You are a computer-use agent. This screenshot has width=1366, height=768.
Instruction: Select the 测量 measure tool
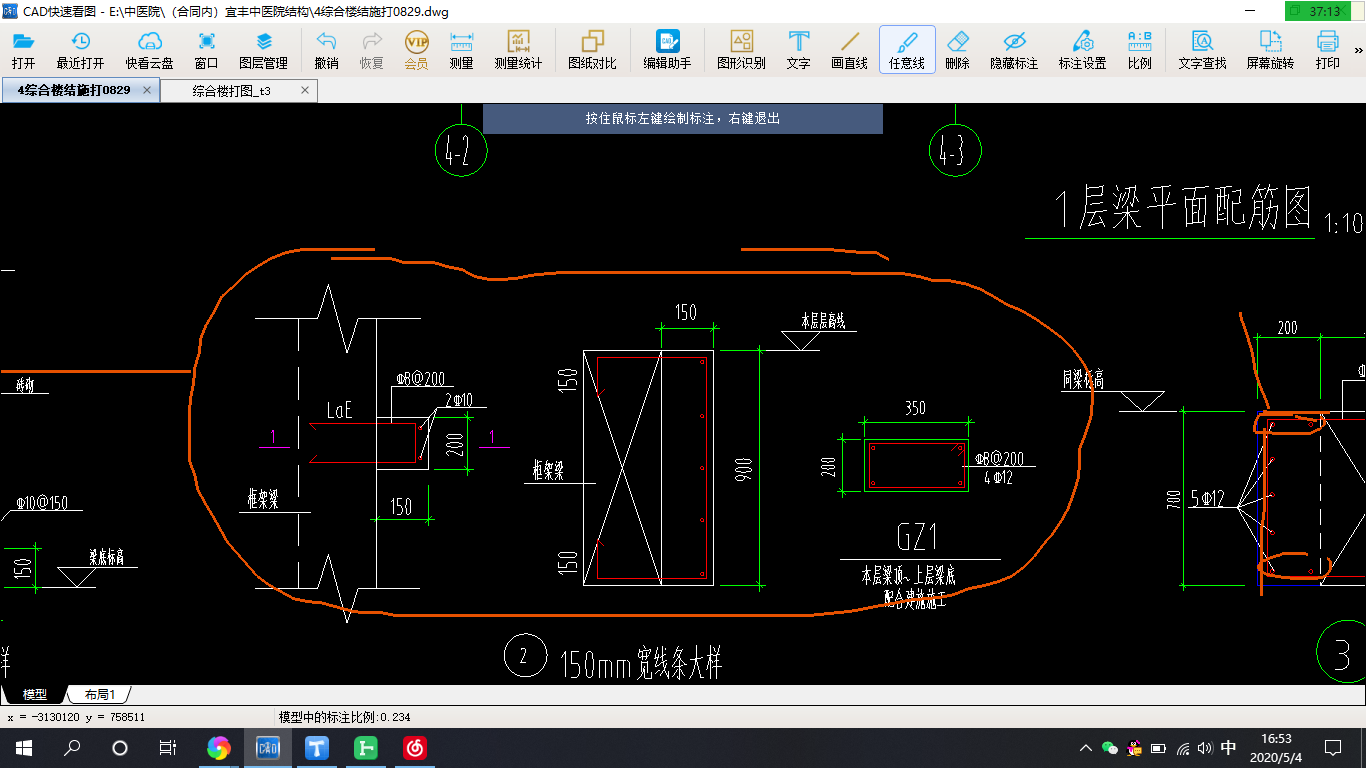tap(461, 50)
